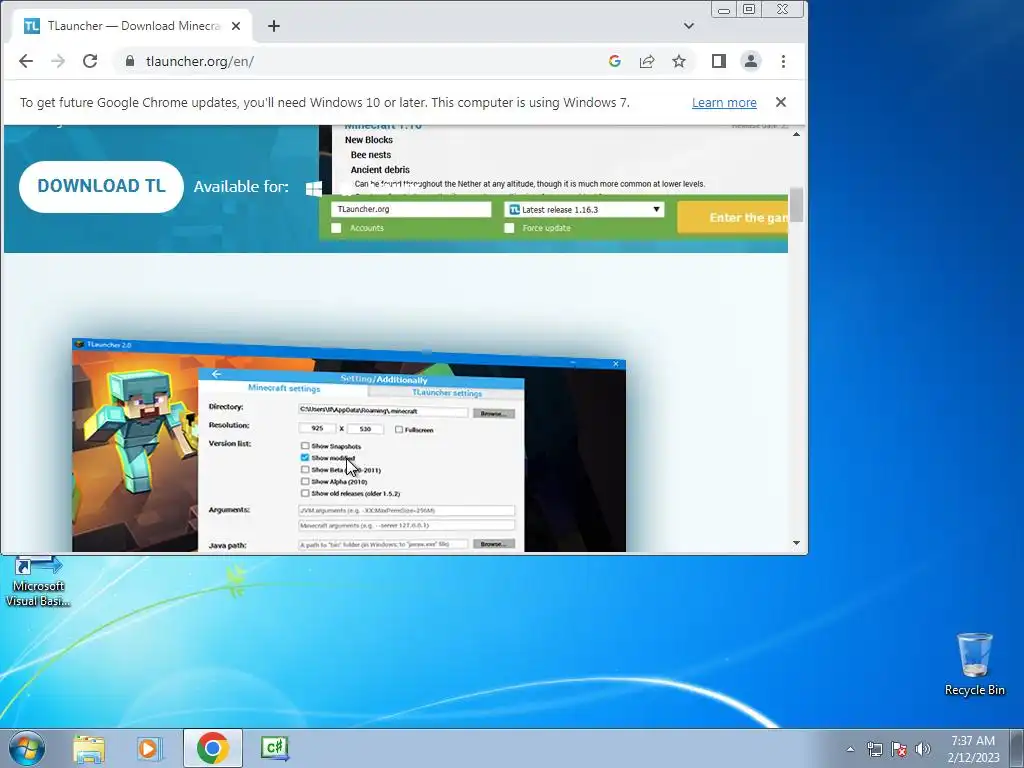Switch to Minecraft settings tab in screenshot
This screenshot has width=1024, height=768.
(x=284, y=388)
